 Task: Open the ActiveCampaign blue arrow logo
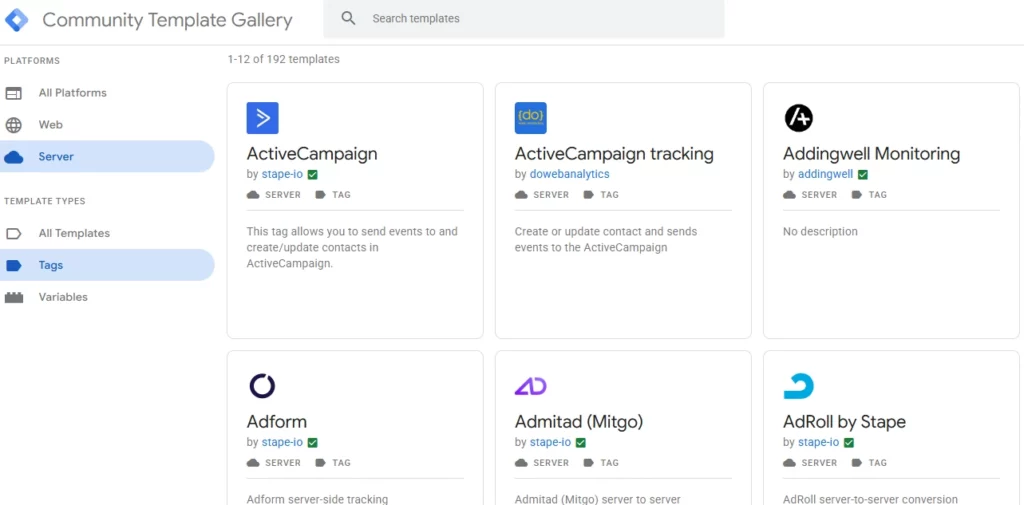pos(263,118)
